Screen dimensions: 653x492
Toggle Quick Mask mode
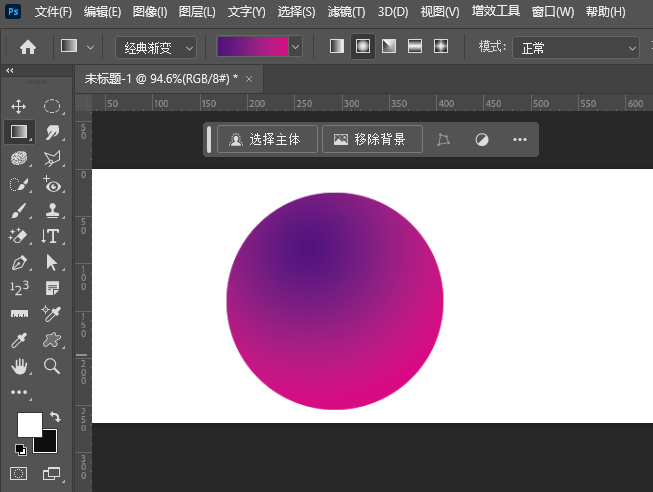click(18, 474)
